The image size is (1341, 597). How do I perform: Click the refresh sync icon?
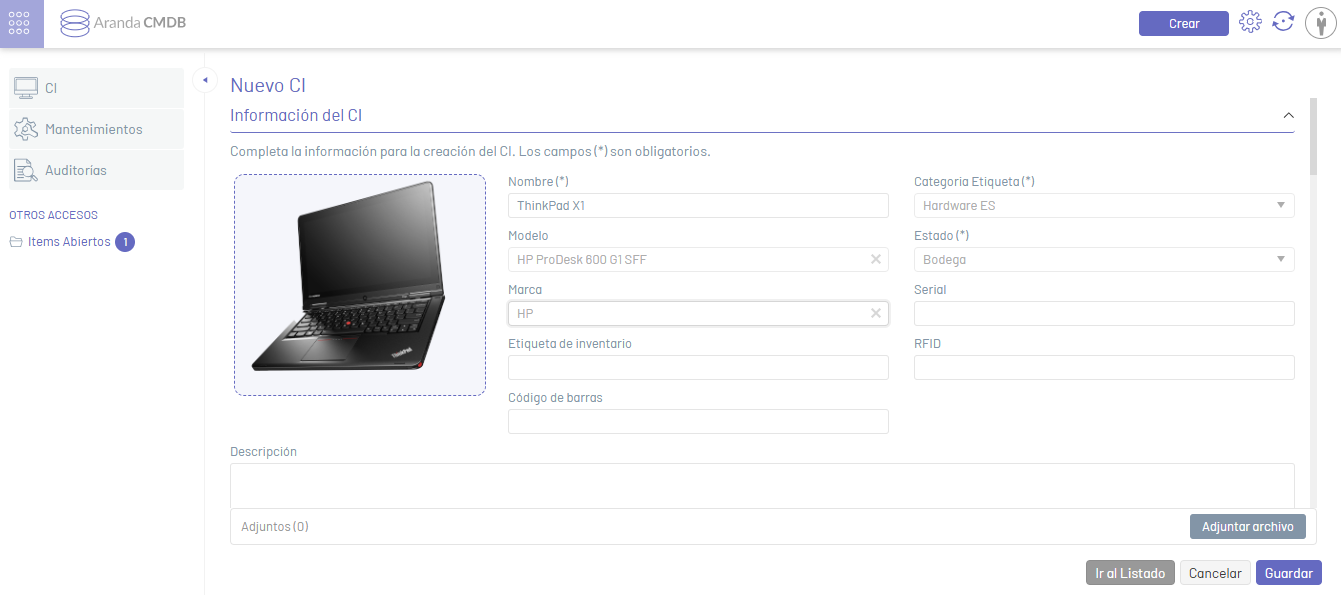(1283, 22)
